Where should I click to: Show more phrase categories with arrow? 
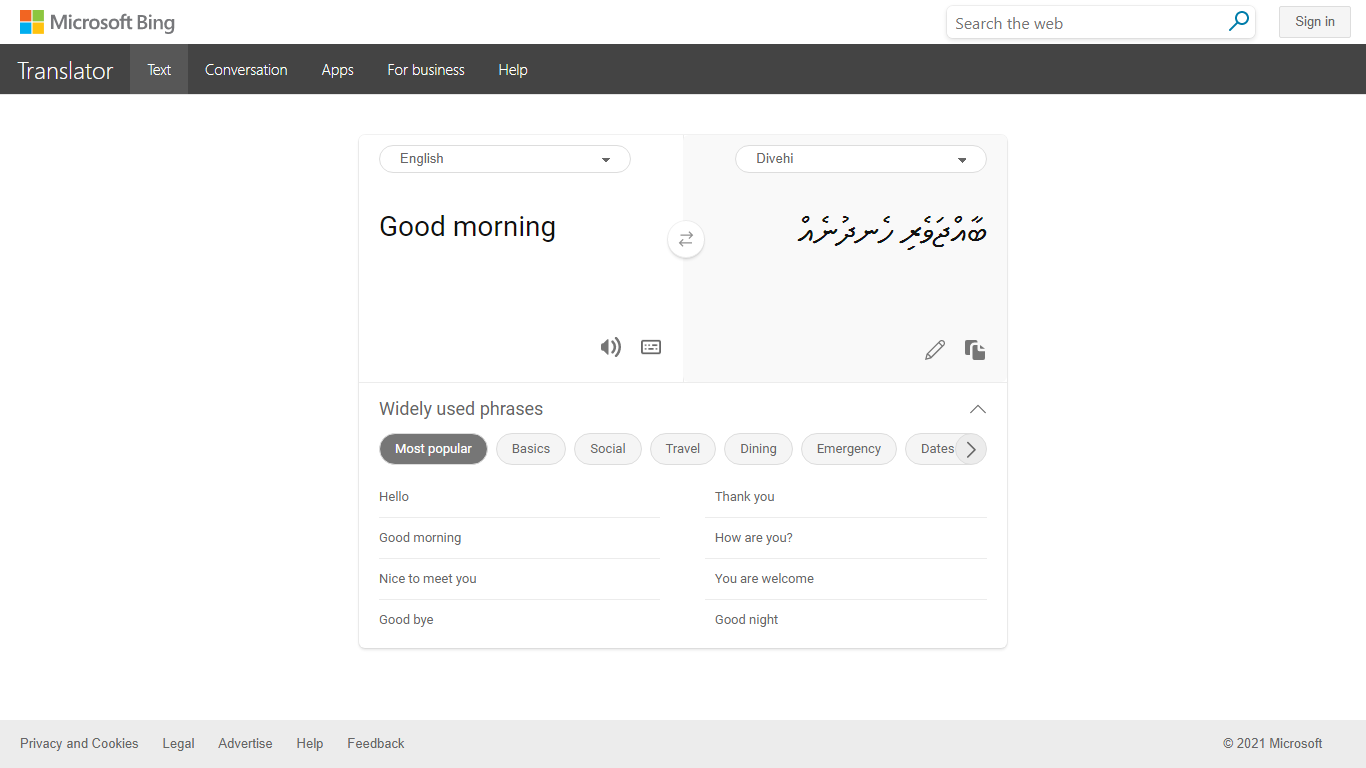click(971, 449)
